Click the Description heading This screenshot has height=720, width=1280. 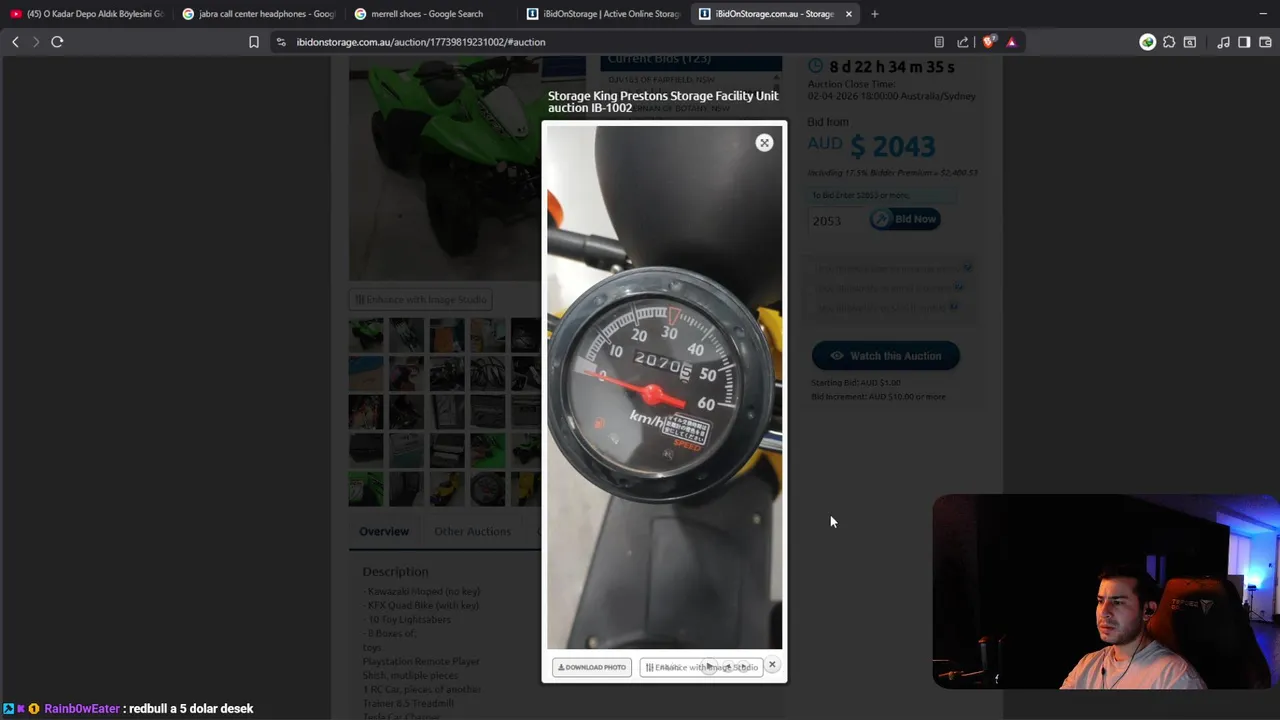pos(395,572)
